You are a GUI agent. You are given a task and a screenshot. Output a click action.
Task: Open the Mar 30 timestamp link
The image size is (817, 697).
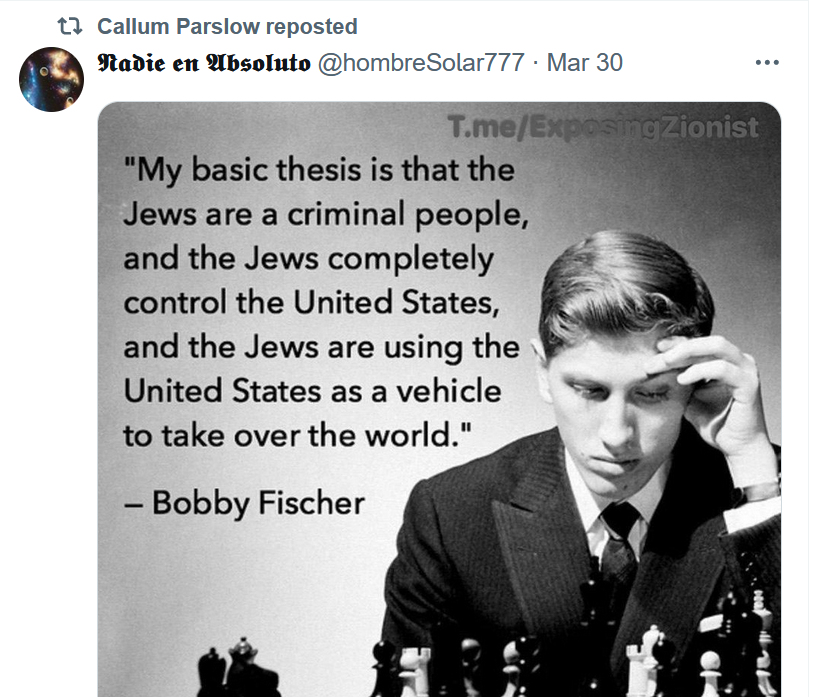point(585,63)
